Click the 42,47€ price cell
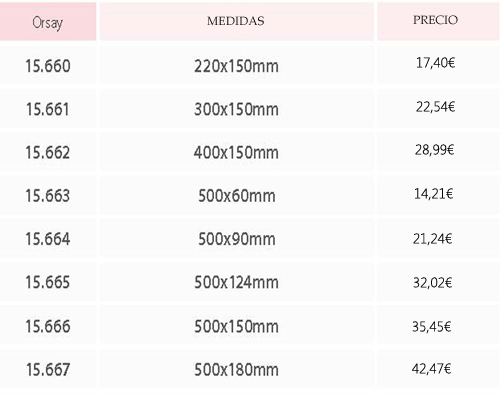This screenshot has width=500, height=398. (431, 369)
